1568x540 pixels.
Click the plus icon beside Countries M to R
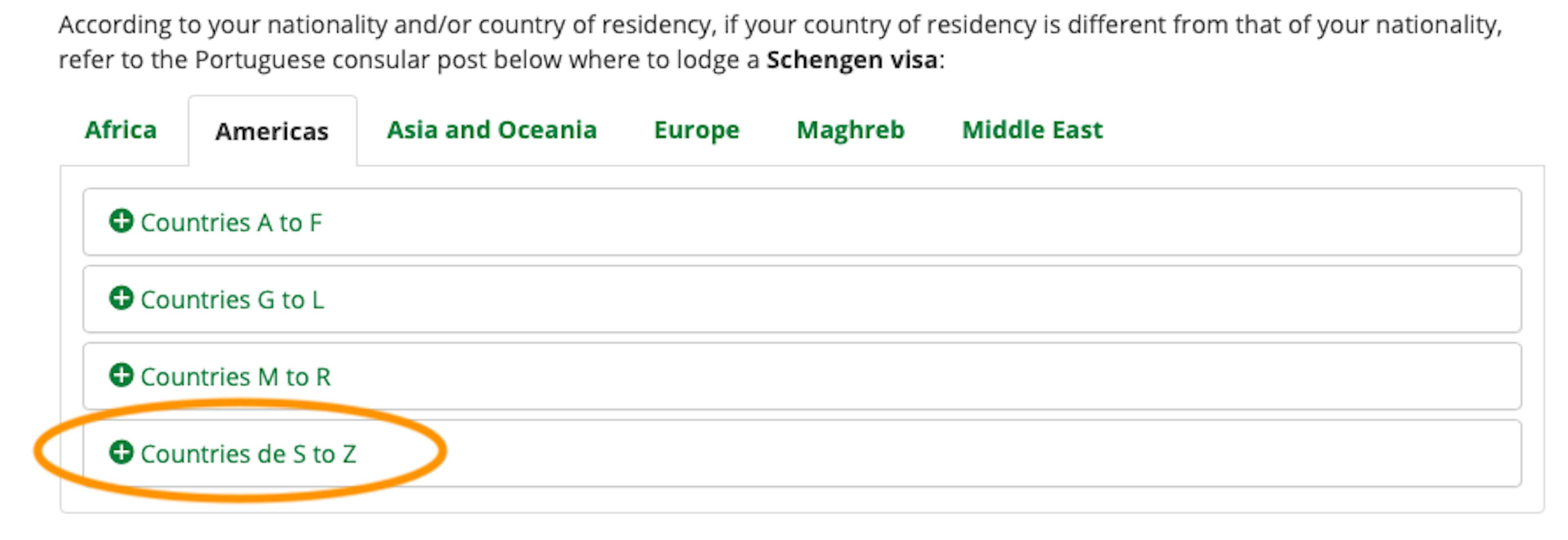121,375
